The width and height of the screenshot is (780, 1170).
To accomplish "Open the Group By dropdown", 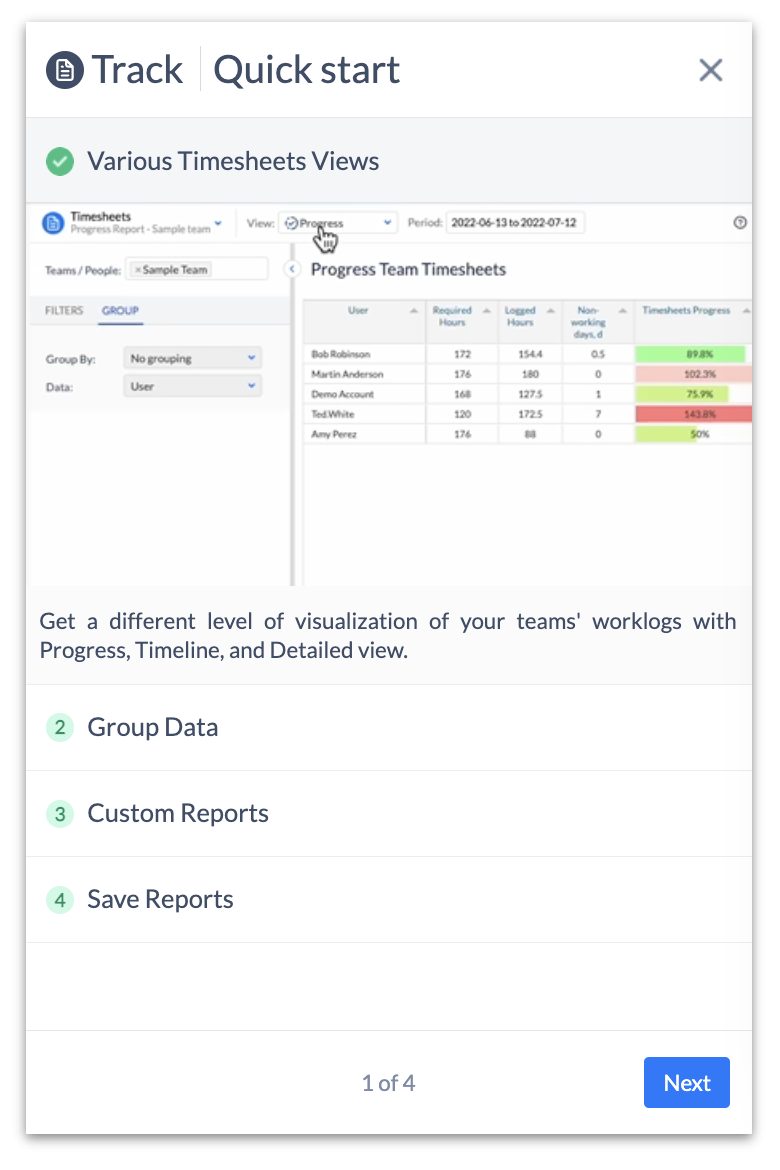I will point(192,358).
